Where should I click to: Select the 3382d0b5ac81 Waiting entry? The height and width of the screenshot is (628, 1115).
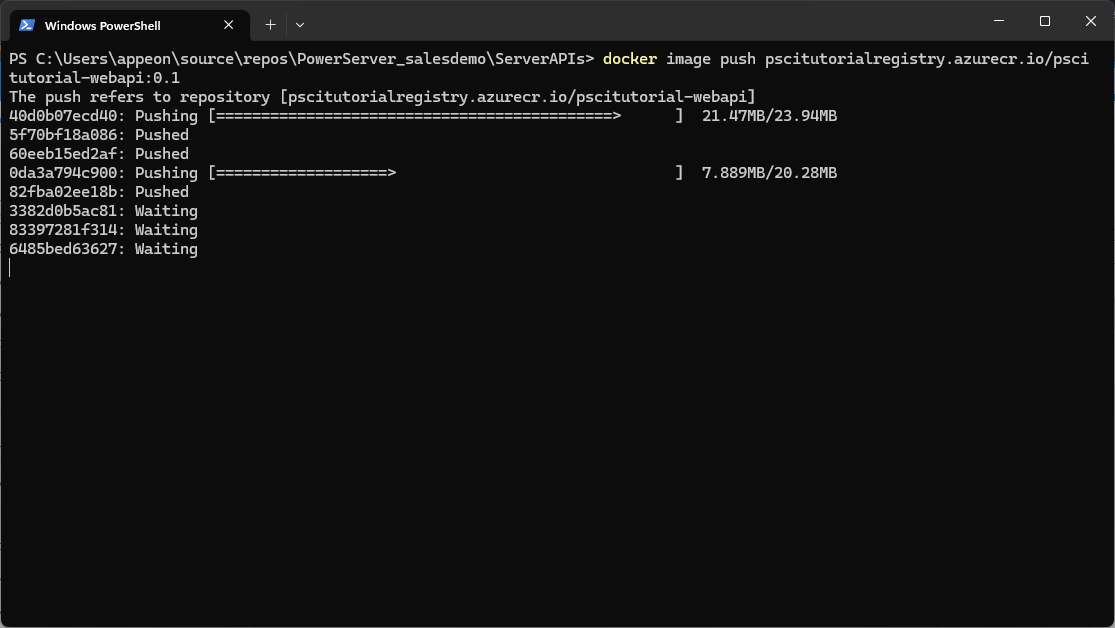(x=103, y=210)
